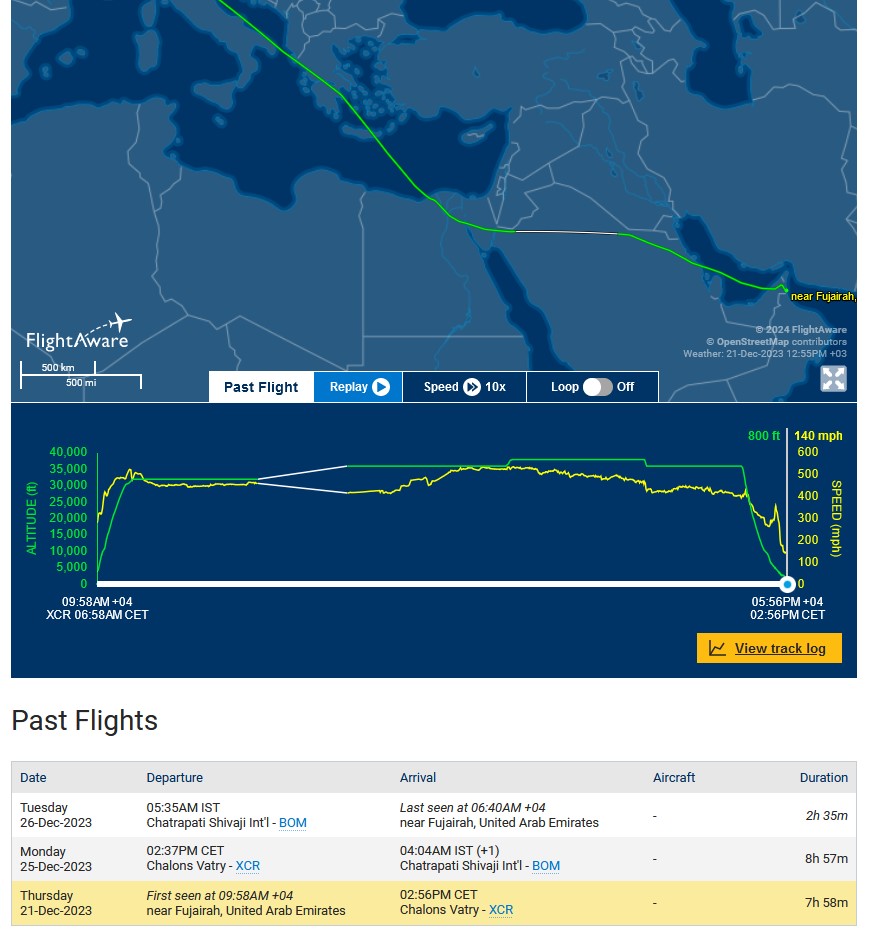Select the Monday 25-Dec-2023 flight row
The height and width of the screenshot is (934, 870).
pos(434,859)
